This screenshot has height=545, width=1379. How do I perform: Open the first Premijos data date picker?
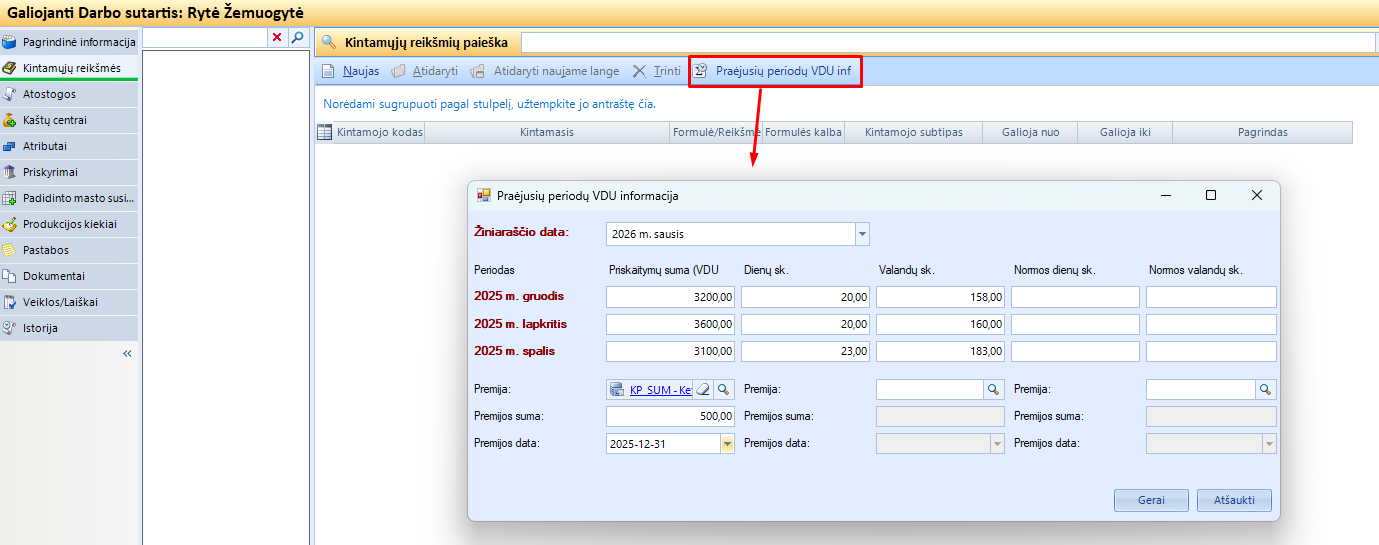pos(727,444)
